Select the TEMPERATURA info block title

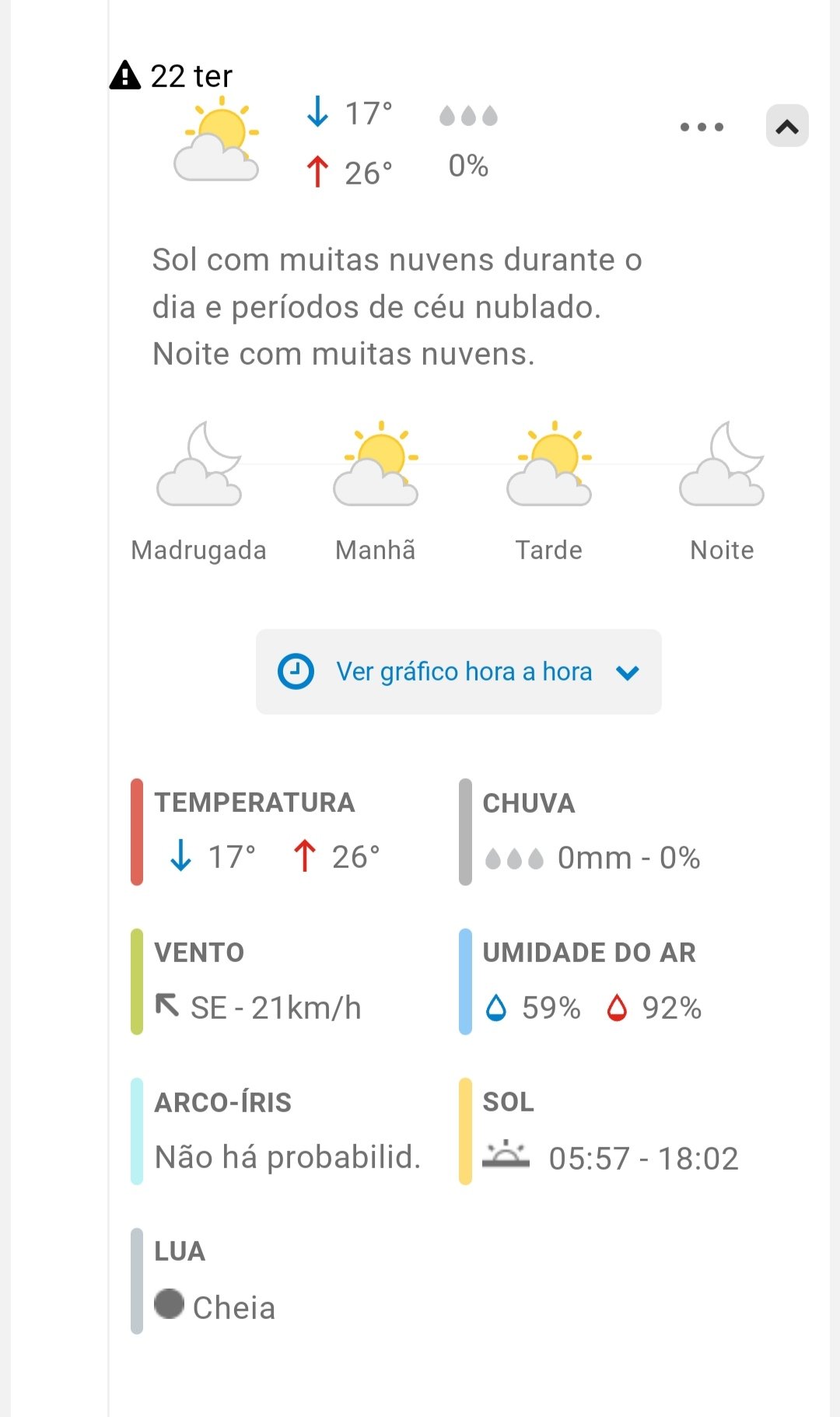[254, 803]
